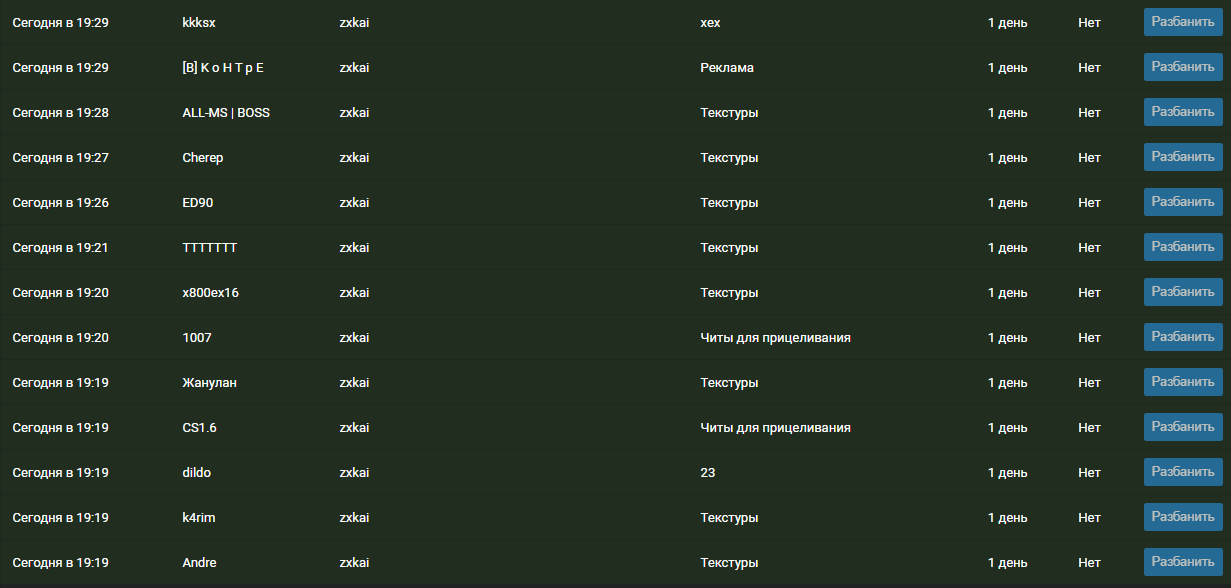Select the player name ALL-MS | BOSS

[226, 113]
